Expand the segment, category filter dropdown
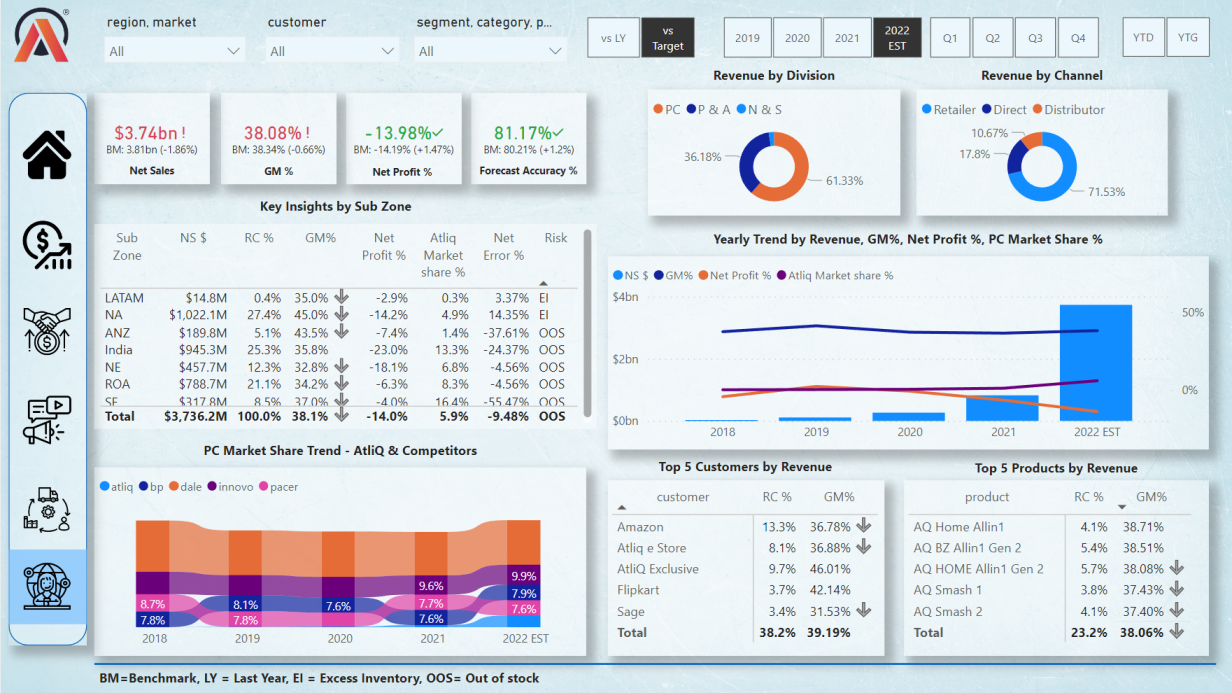The height and width of the screenshot is (693, 1232). [490, 51]
